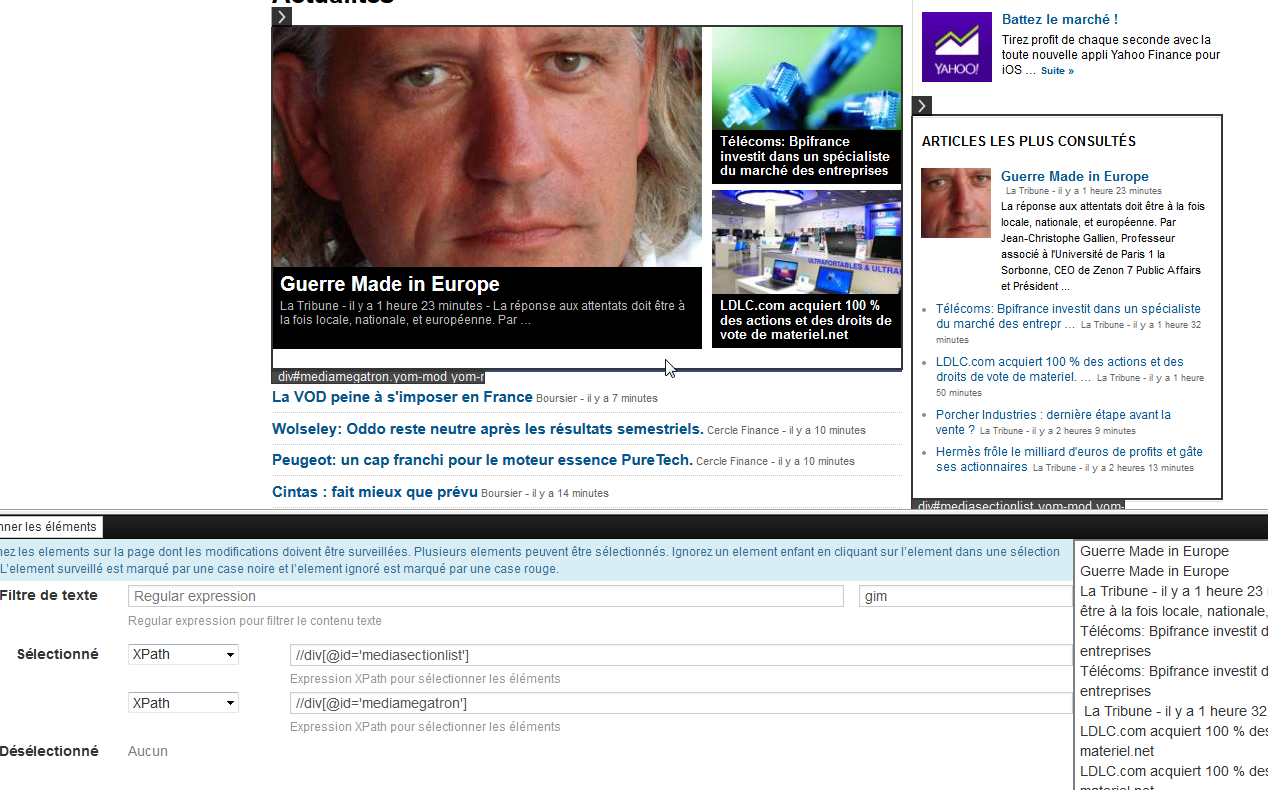1268x790 pixels.
Task: Click the div#mediamegatron selection label
Action: pyautogui.click(x=378, y=377)
